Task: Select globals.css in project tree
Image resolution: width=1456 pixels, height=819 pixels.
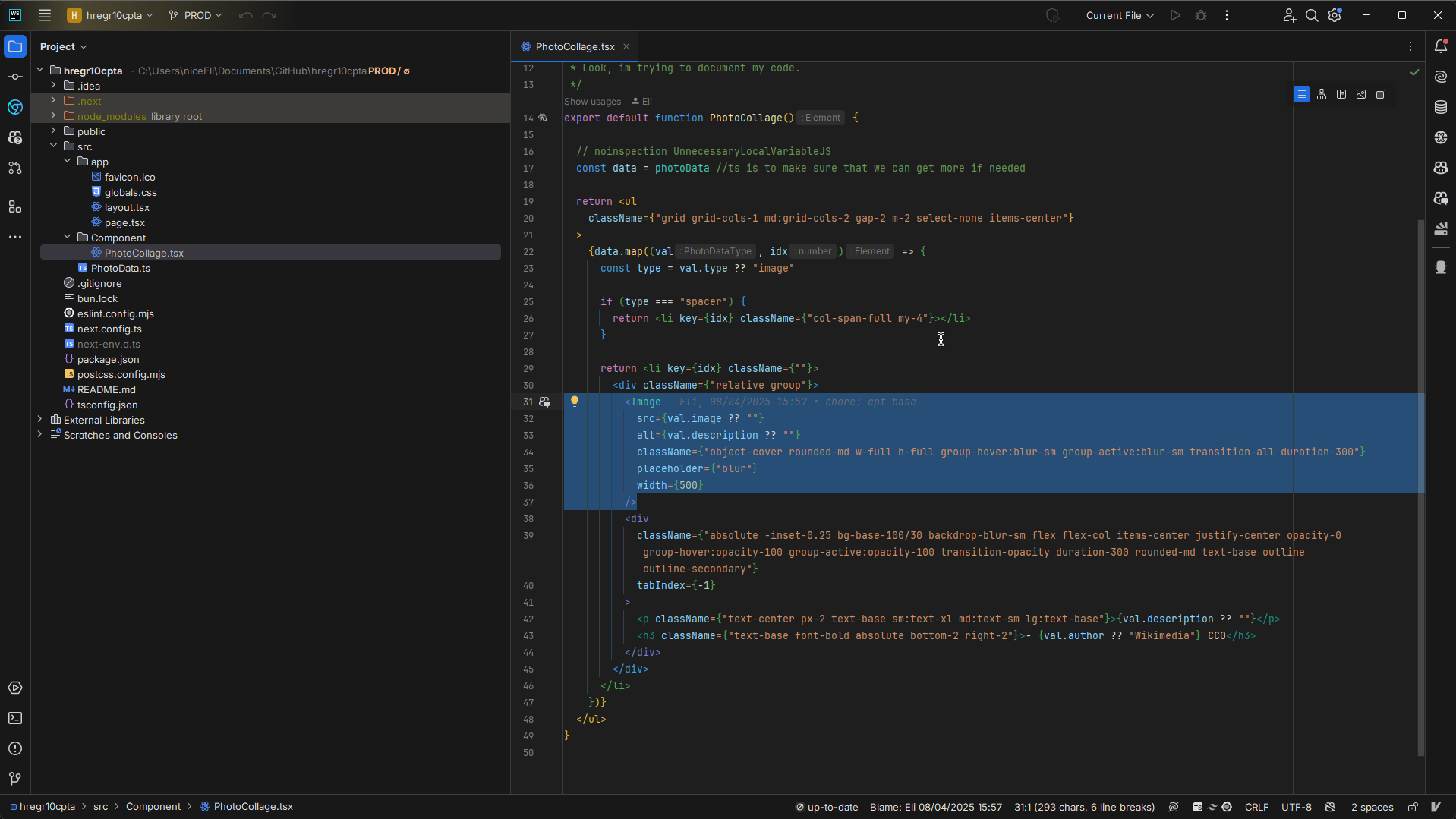Action: (131, 192)
